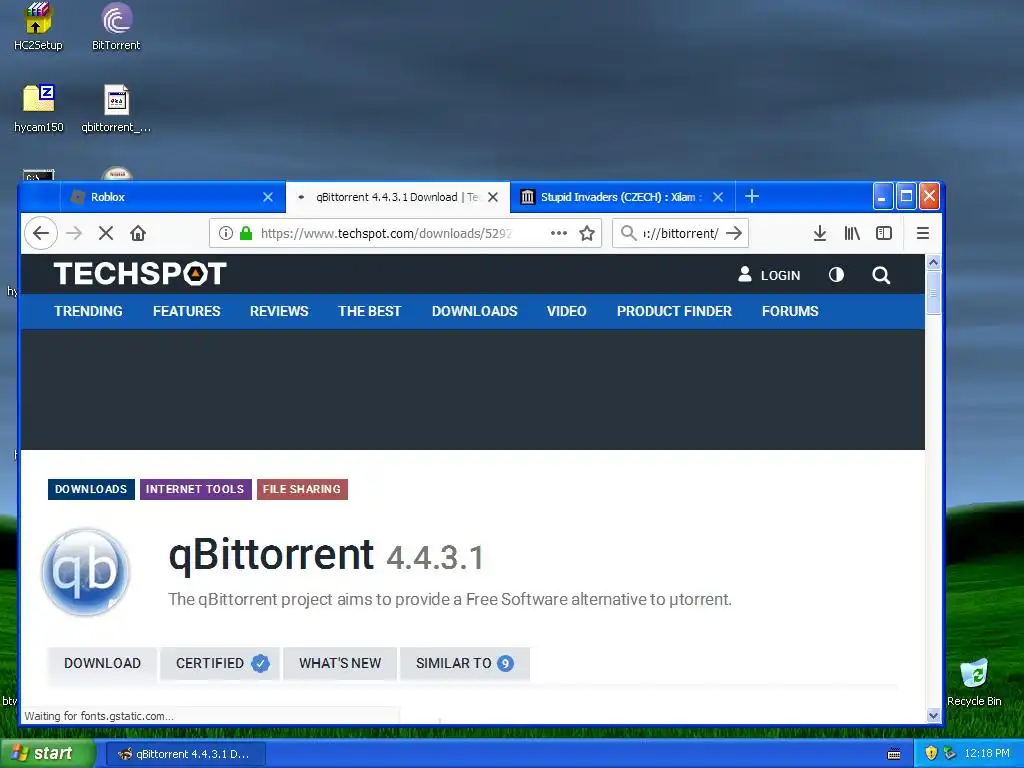
Task: Bookmark this page with the star icon
Action: (x=587, y=233)
